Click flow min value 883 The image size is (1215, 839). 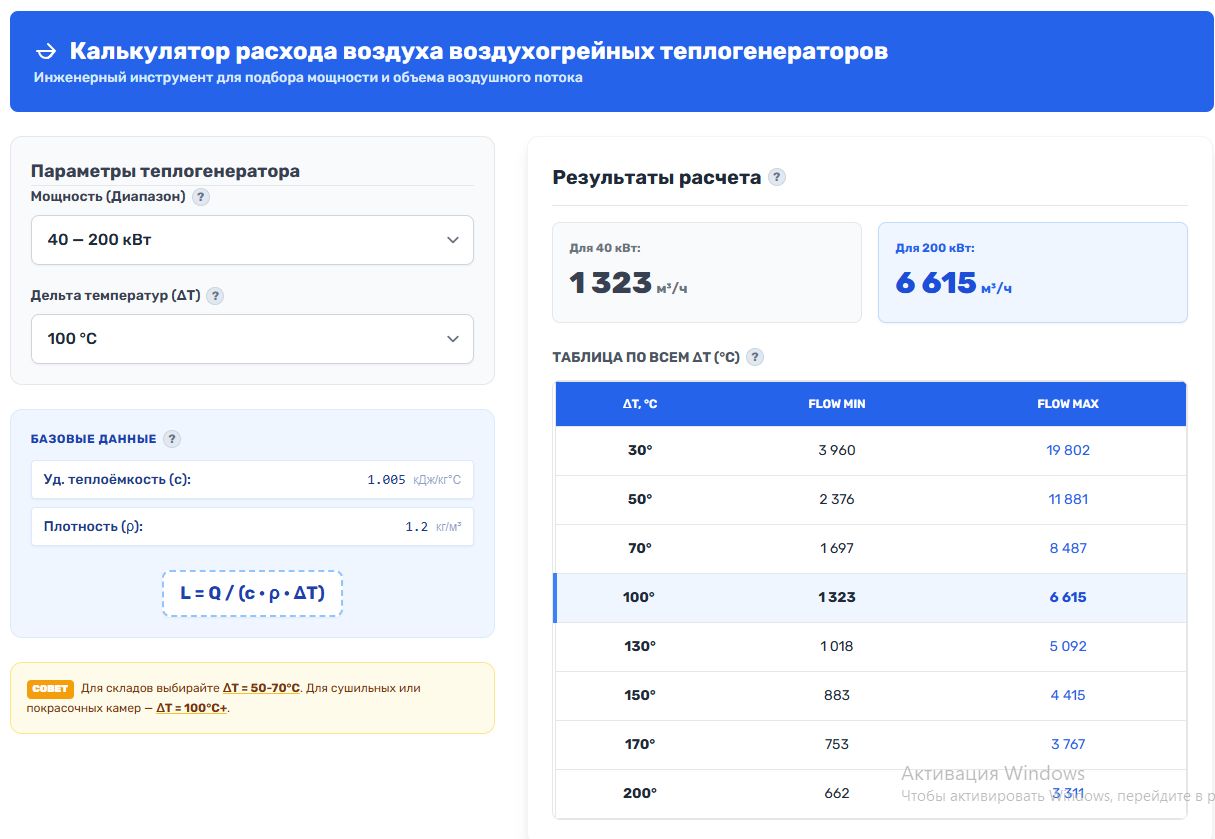[837, 695]
